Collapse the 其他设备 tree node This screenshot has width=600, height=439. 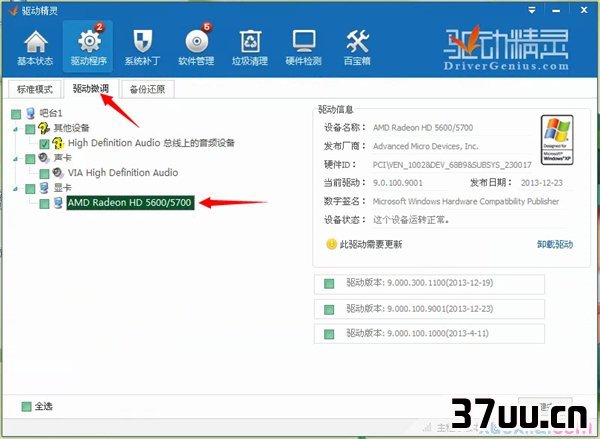tap(15, 129)
